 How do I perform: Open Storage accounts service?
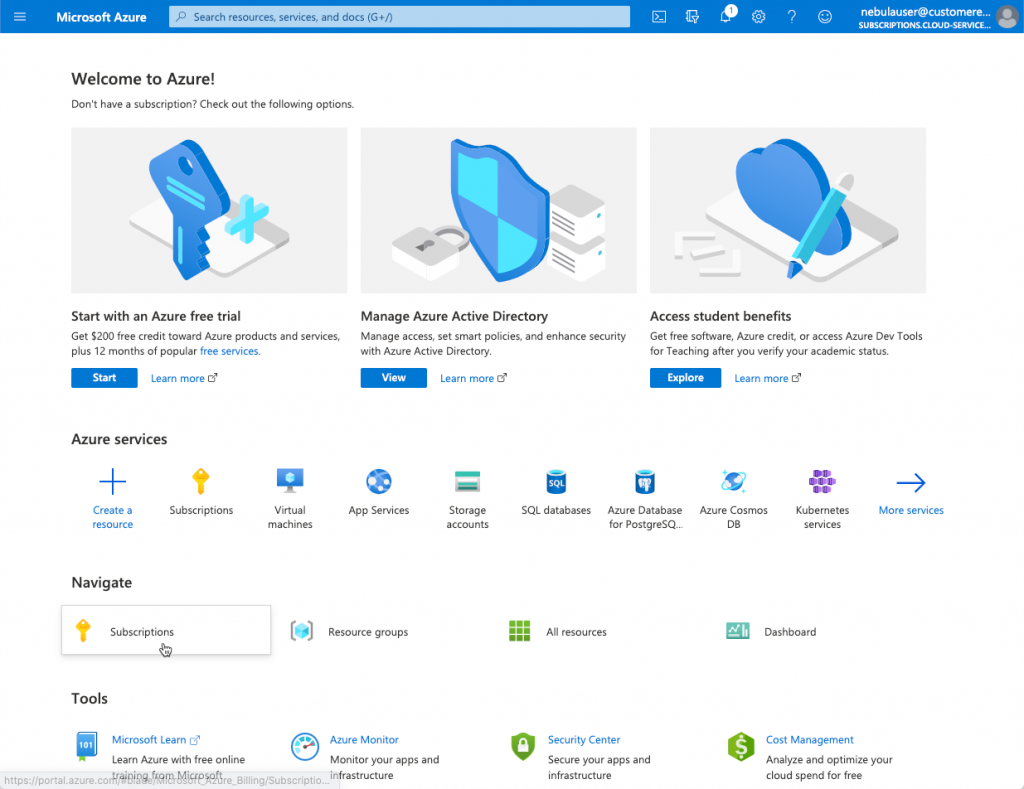467,490
